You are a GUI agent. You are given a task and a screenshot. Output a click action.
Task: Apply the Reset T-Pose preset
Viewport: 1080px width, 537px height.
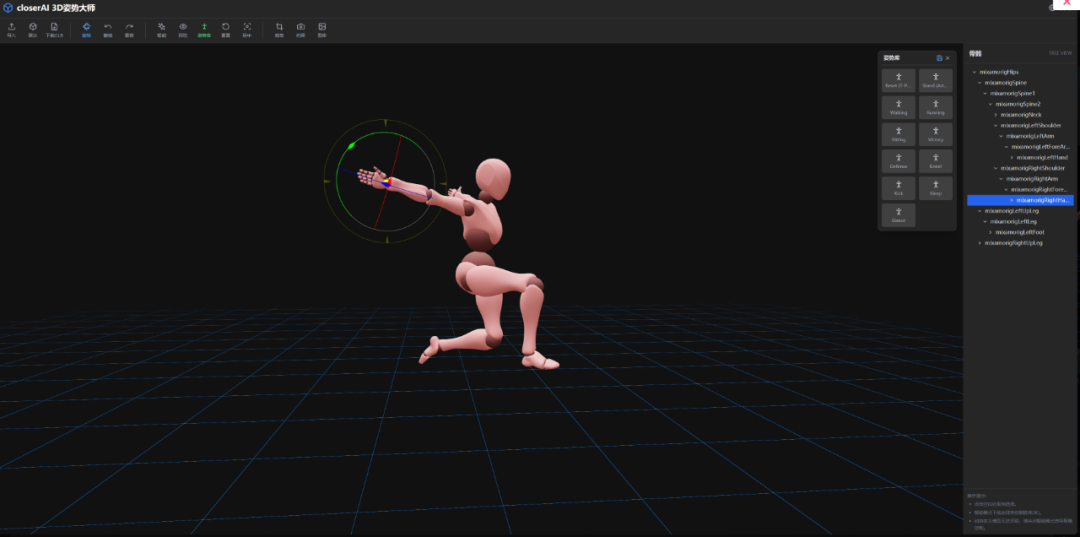click(x=899, y=81)
